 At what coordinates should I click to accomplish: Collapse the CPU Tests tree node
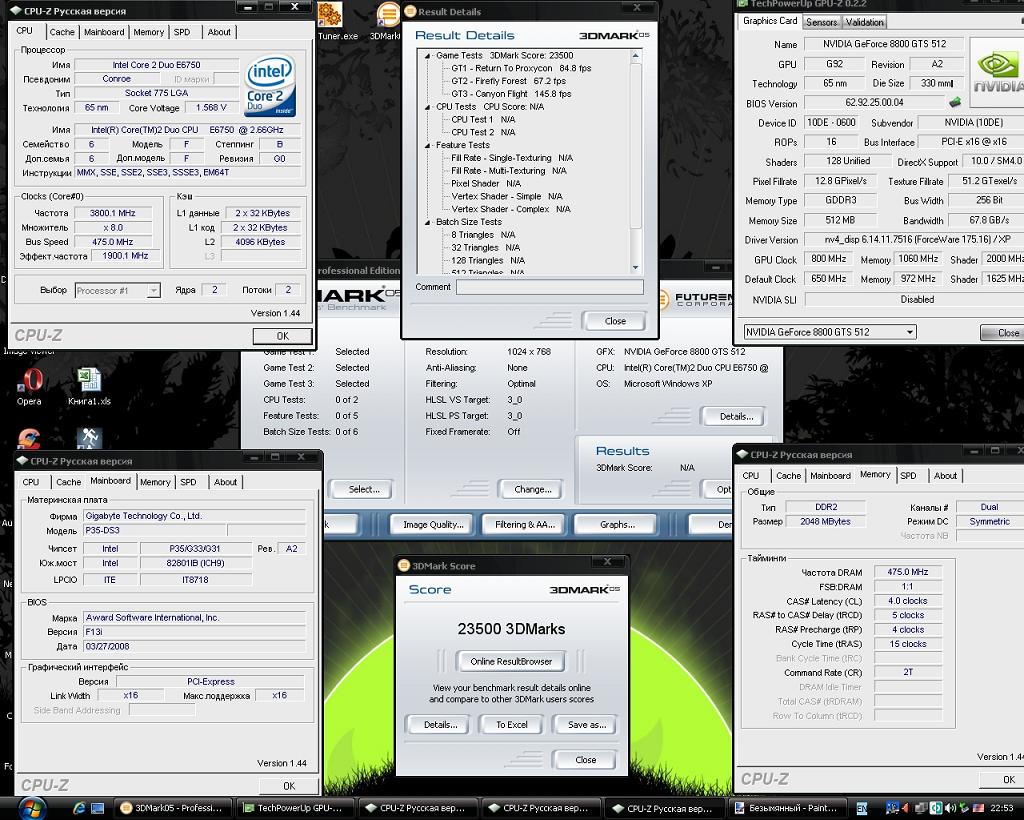click(x=428, y=107)
